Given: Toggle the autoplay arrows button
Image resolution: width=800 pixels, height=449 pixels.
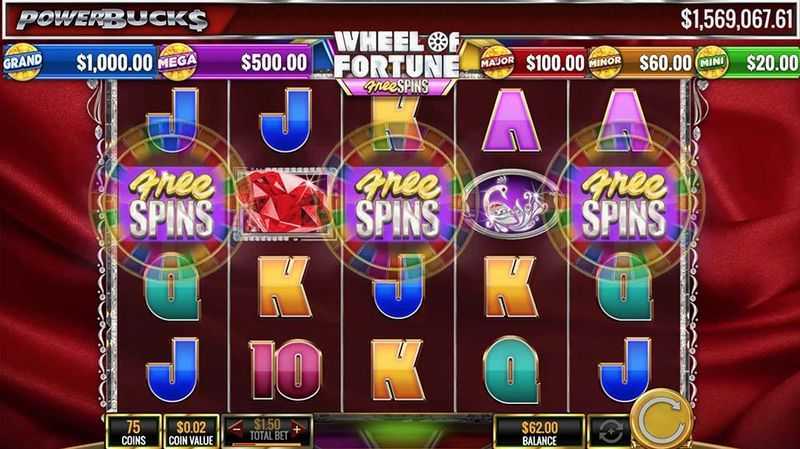Looking at the screenshot, I should click(610, 432).
